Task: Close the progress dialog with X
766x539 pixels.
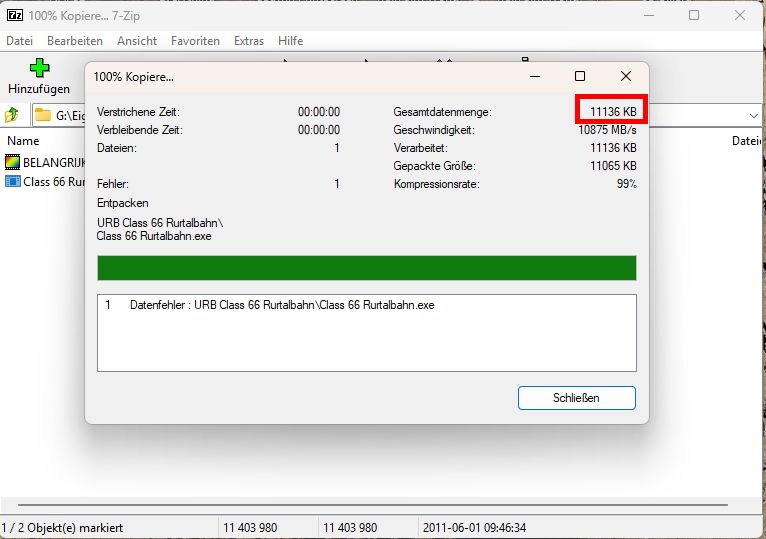Action: coord(626,76)
